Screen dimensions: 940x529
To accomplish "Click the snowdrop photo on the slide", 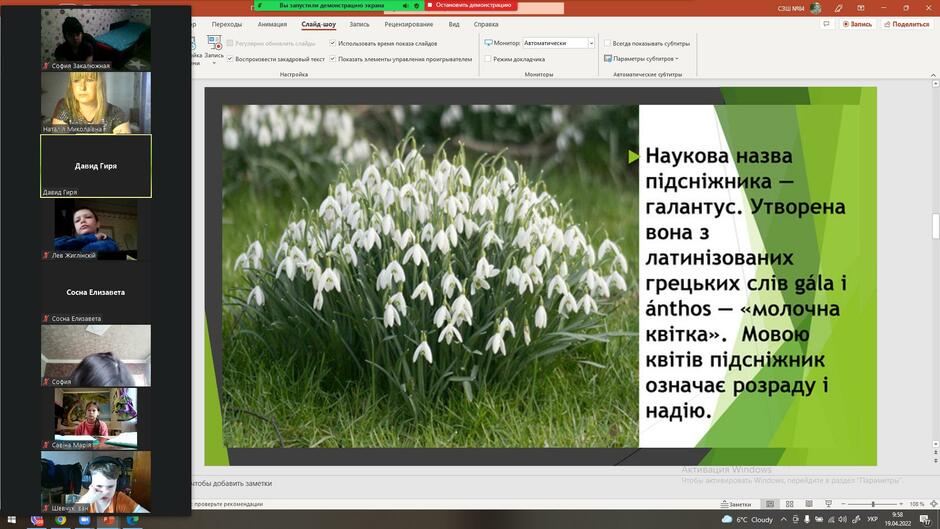I will click(x=430, y=276).
